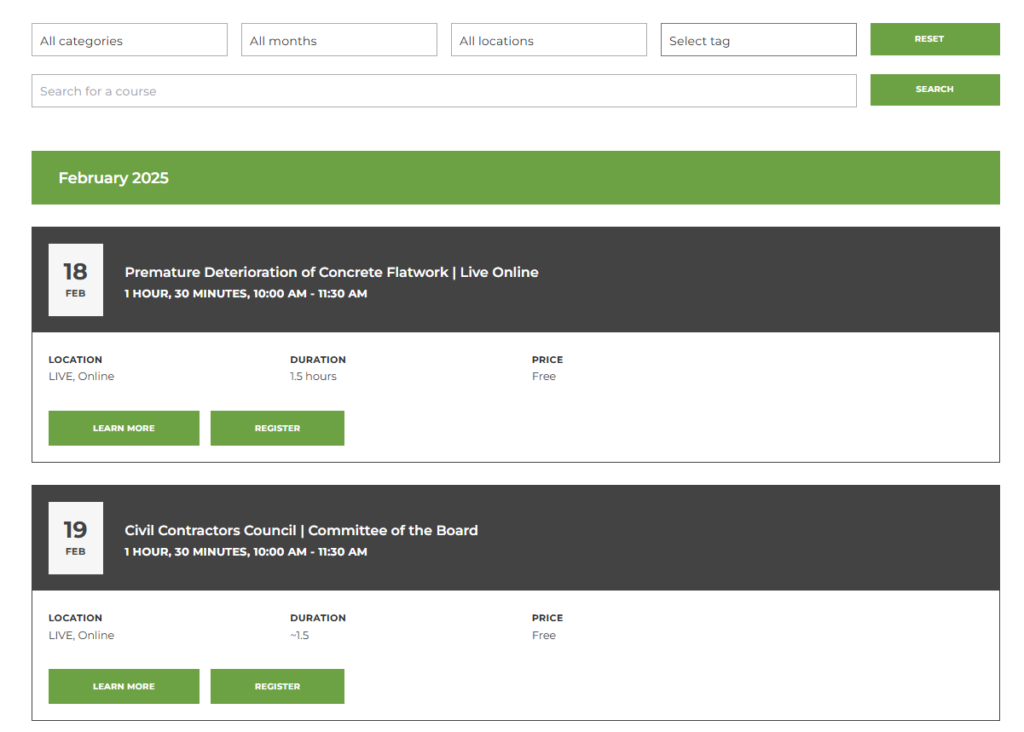Image resolution: width=1024 pixels, height=732 pixels.
Task: Click the green SEARCH button
Action: tap(935, 89)
